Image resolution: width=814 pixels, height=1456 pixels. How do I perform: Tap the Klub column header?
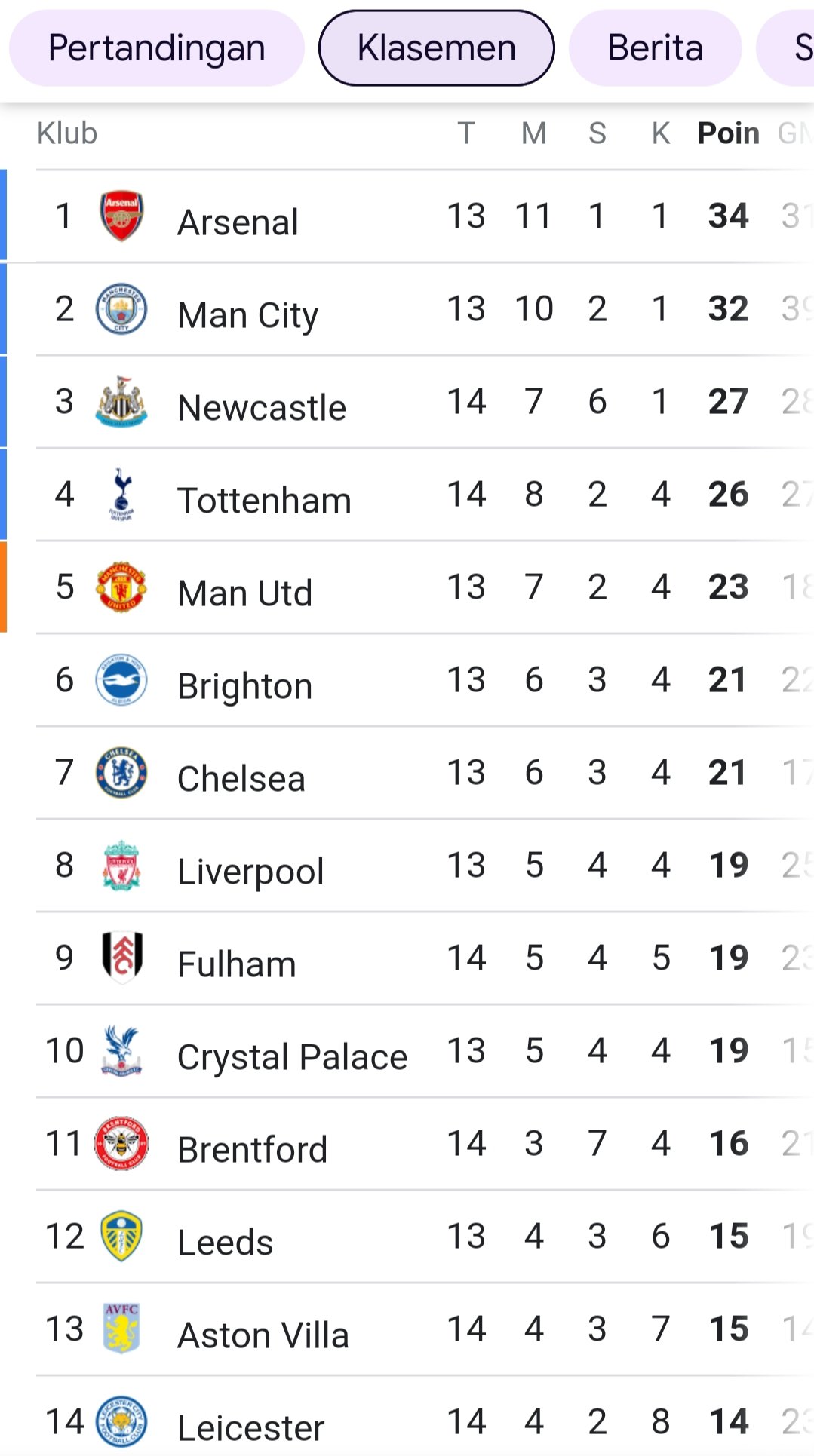tap(67, 133)
